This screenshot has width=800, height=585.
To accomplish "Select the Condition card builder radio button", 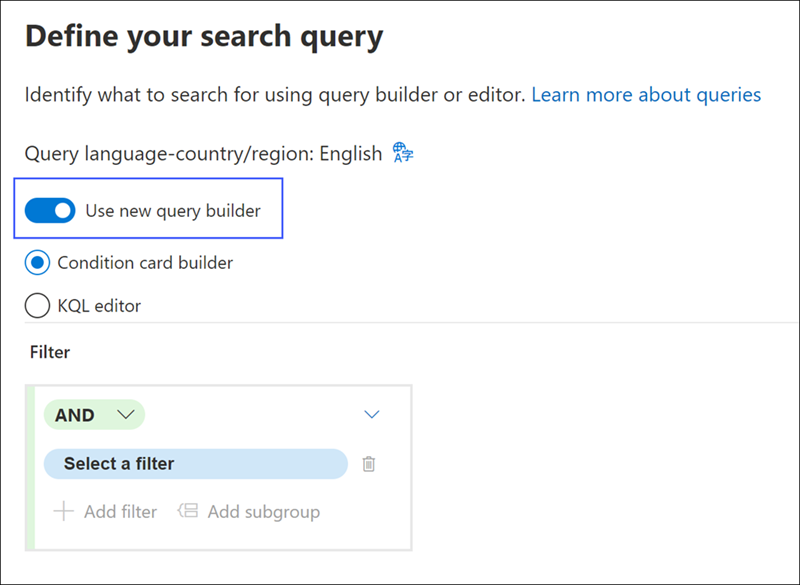I will [37, 263].
